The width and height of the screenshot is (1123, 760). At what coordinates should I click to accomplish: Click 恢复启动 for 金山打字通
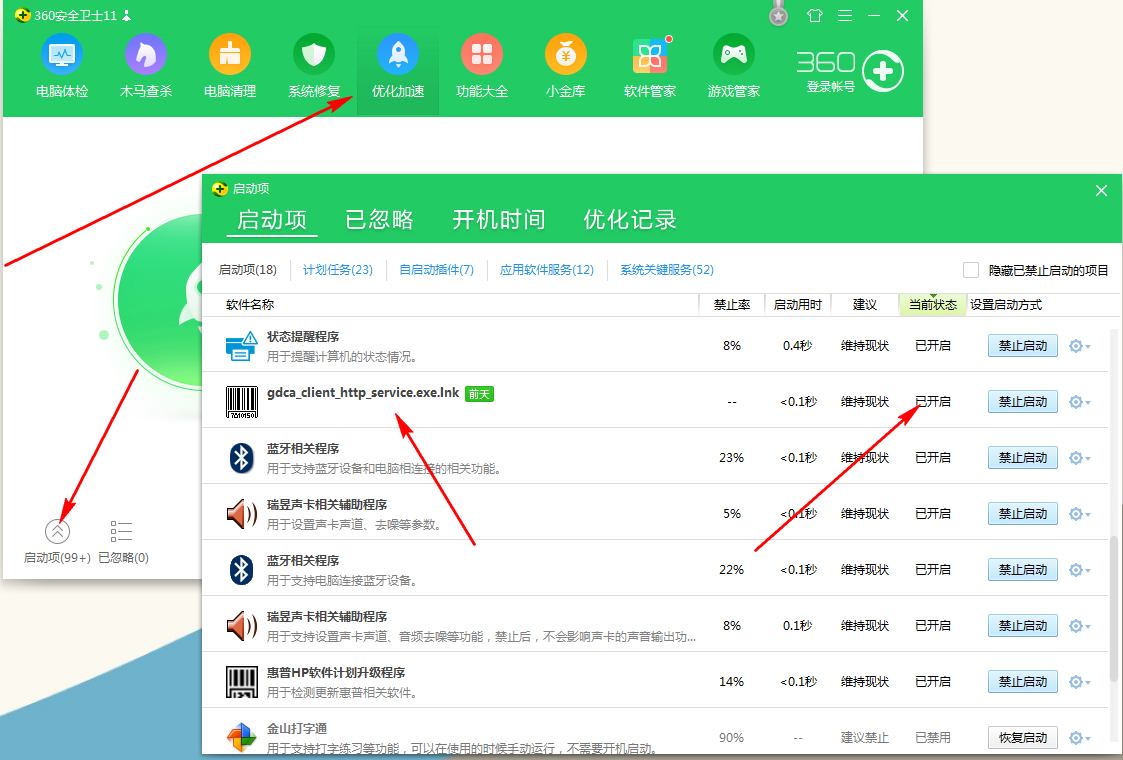click(x=1022, y=738)
